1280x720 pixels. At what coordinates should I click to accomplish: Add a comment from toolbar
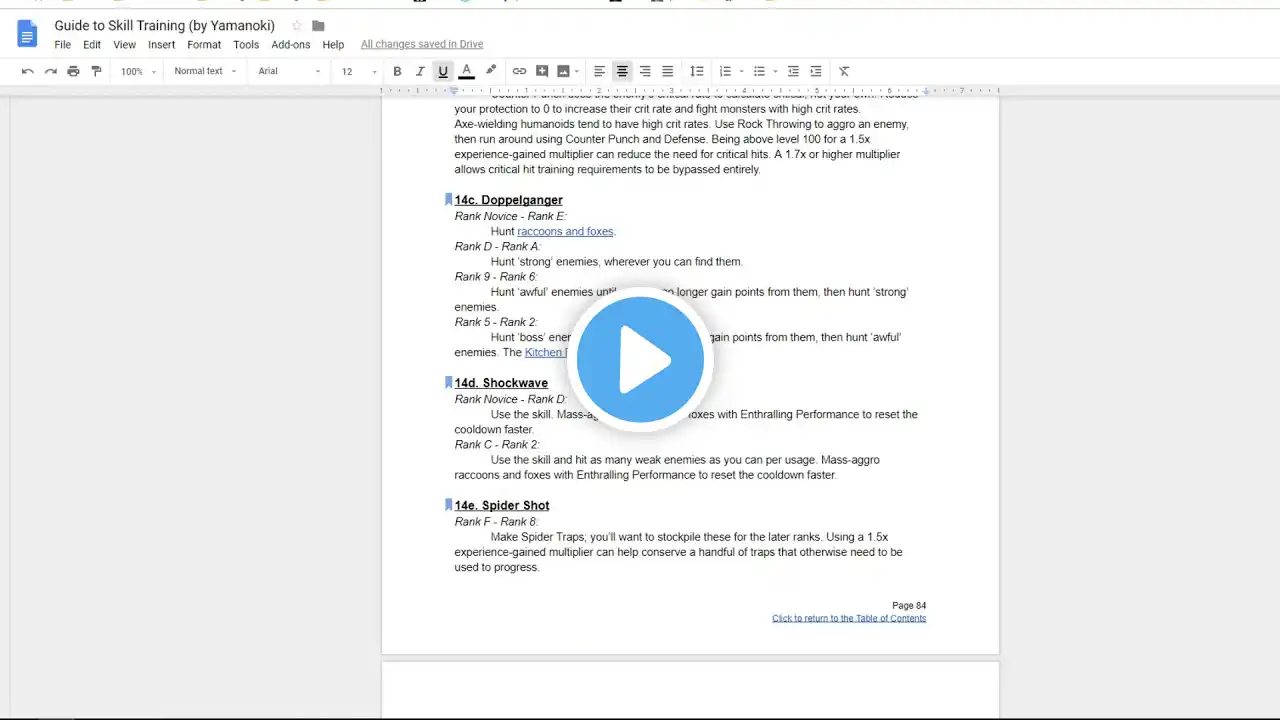(x=542, y=71)
